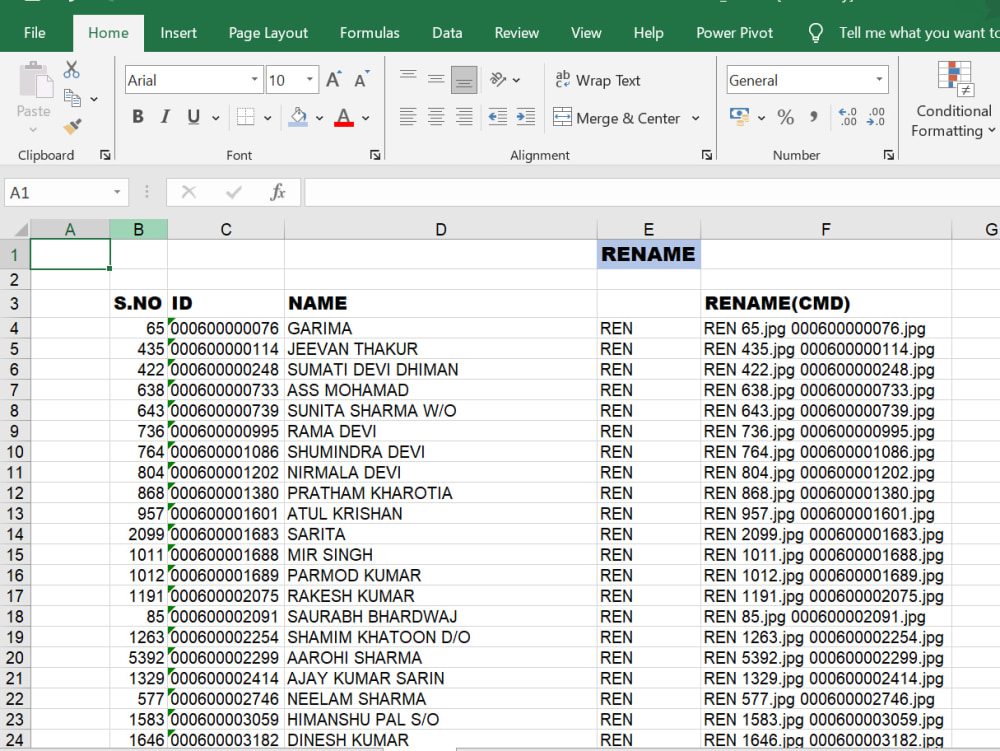
Task: Apply fill color bucket
Action: tap(298, 117)
